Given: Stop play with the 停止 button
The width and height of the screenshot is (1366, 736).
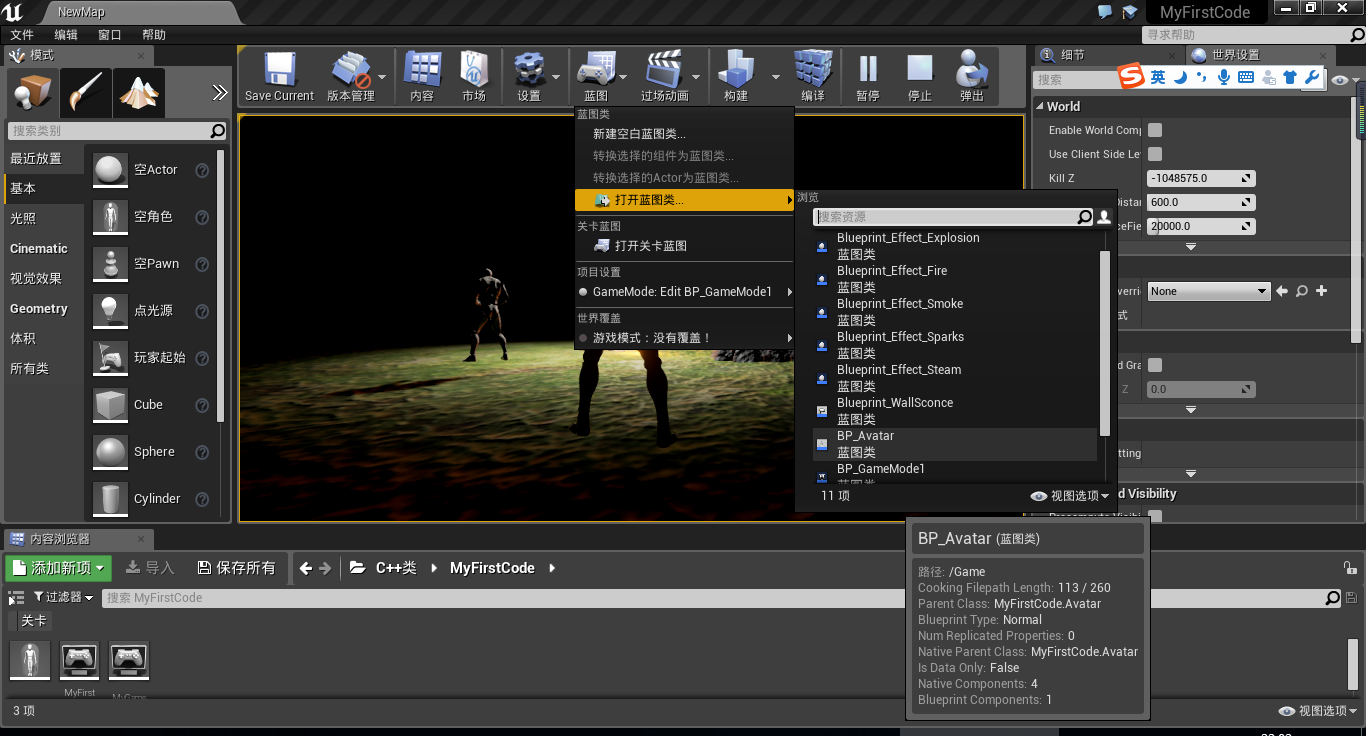Looking at the screenshot, I should tap(920, 70).
